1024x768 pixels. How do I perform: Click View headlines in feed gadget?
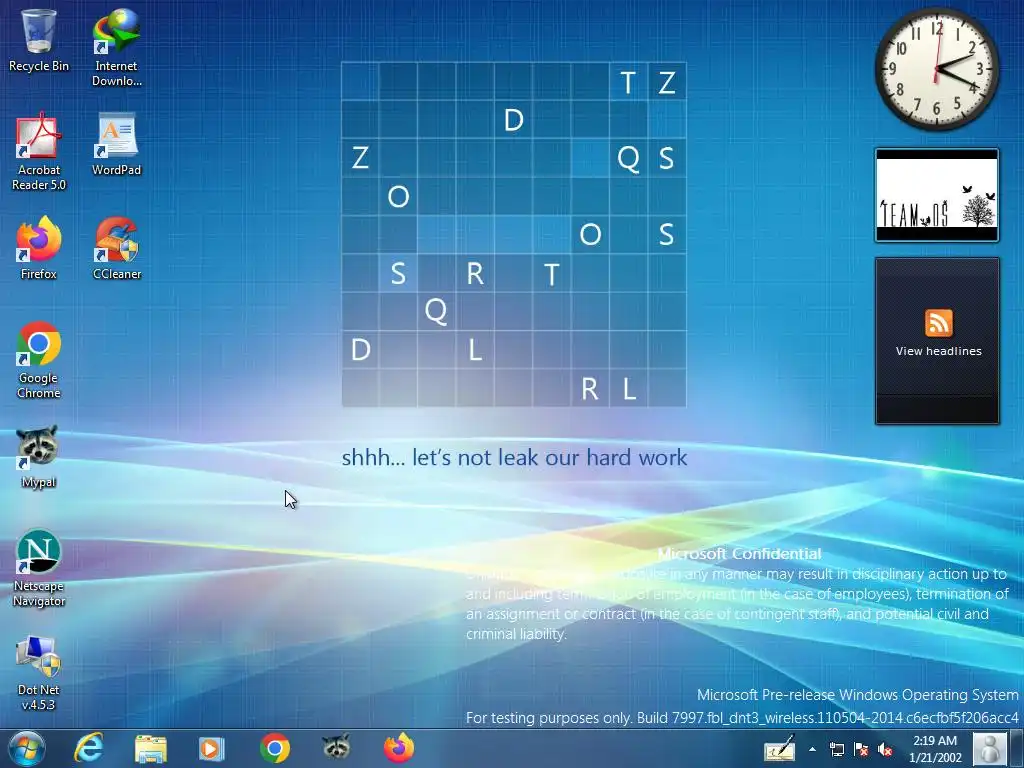coord(938,351)
